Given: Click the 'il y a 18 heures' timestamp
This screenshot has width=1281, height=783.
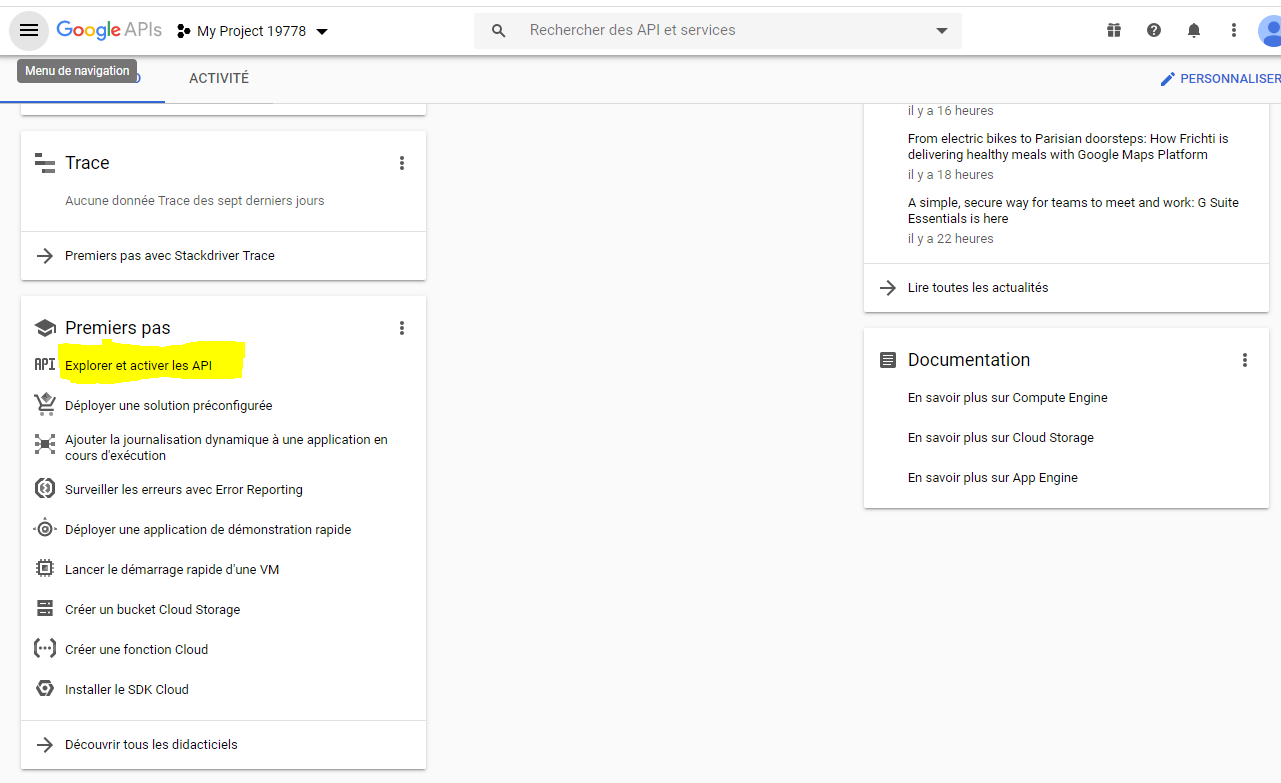Looking at the screenshot, I should (x=950, y=175).
